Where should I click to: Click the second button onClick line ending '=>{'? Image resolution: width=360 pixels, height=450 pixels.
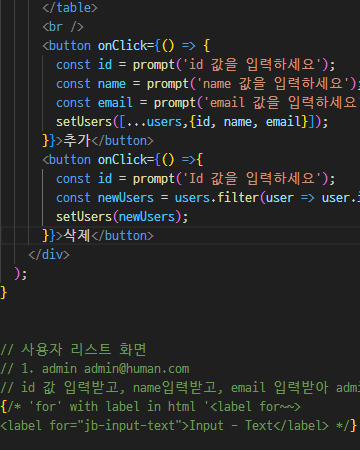pyautogui.click(x=123, y=160)
